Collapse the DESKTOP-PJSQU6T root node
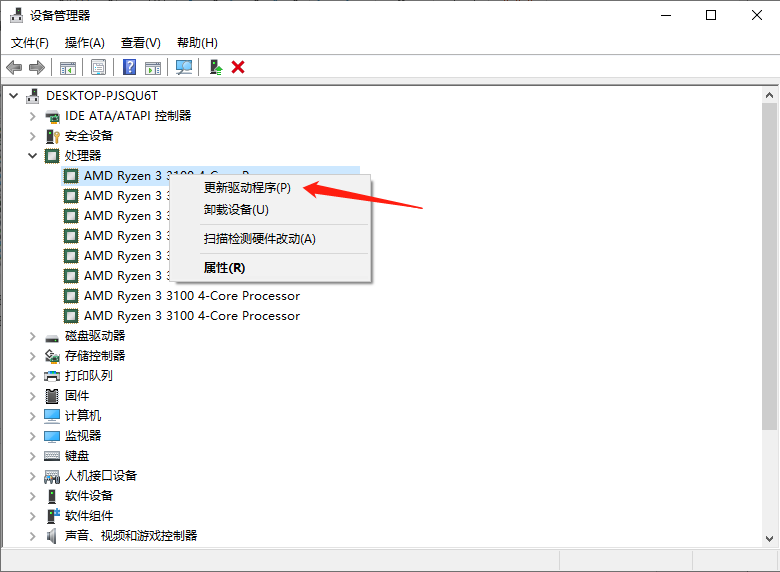The image size is (780, 572). click(14, 95)
